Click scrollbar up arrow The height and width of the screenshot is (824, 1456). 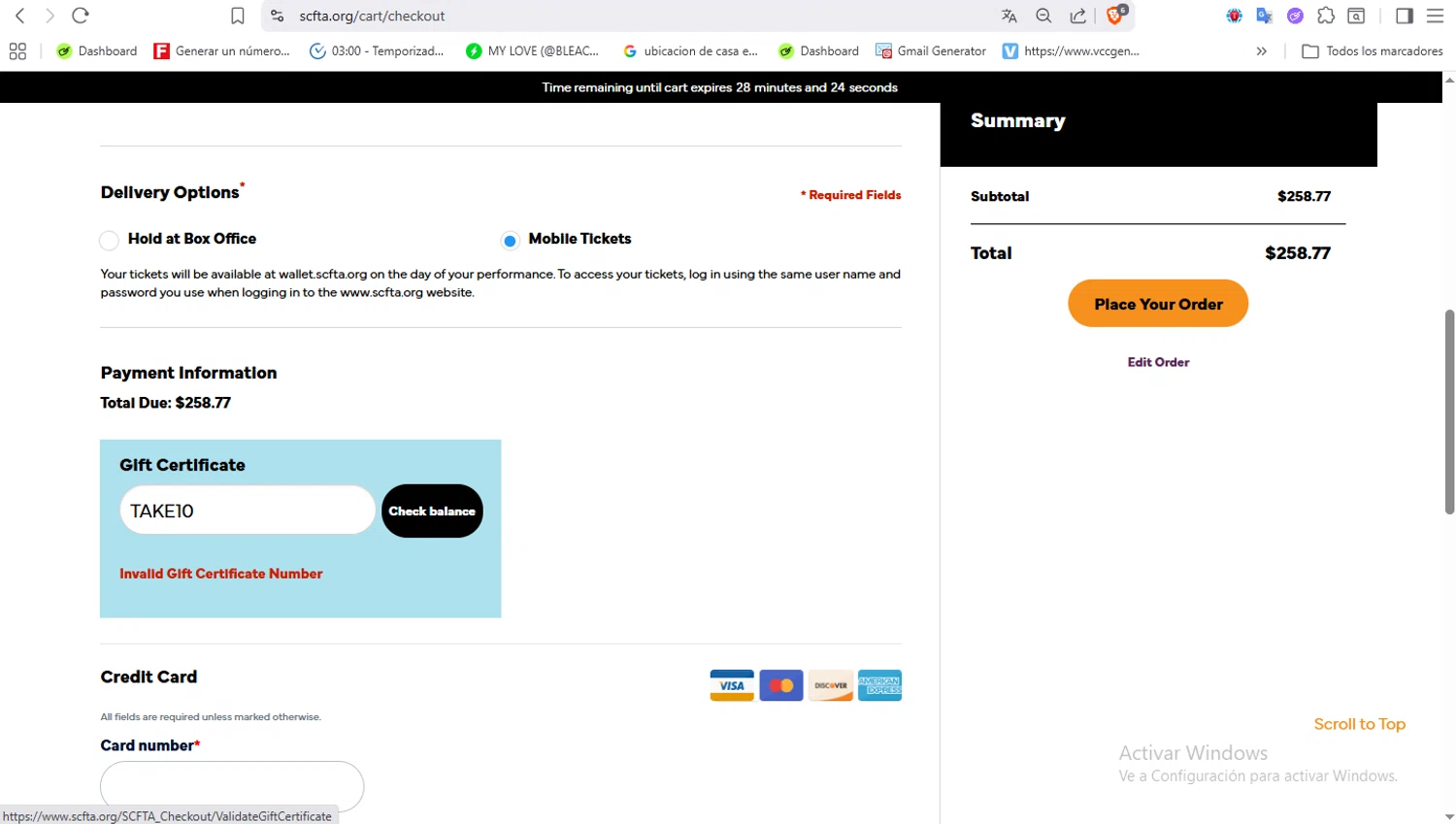(x=1449, y=80)
